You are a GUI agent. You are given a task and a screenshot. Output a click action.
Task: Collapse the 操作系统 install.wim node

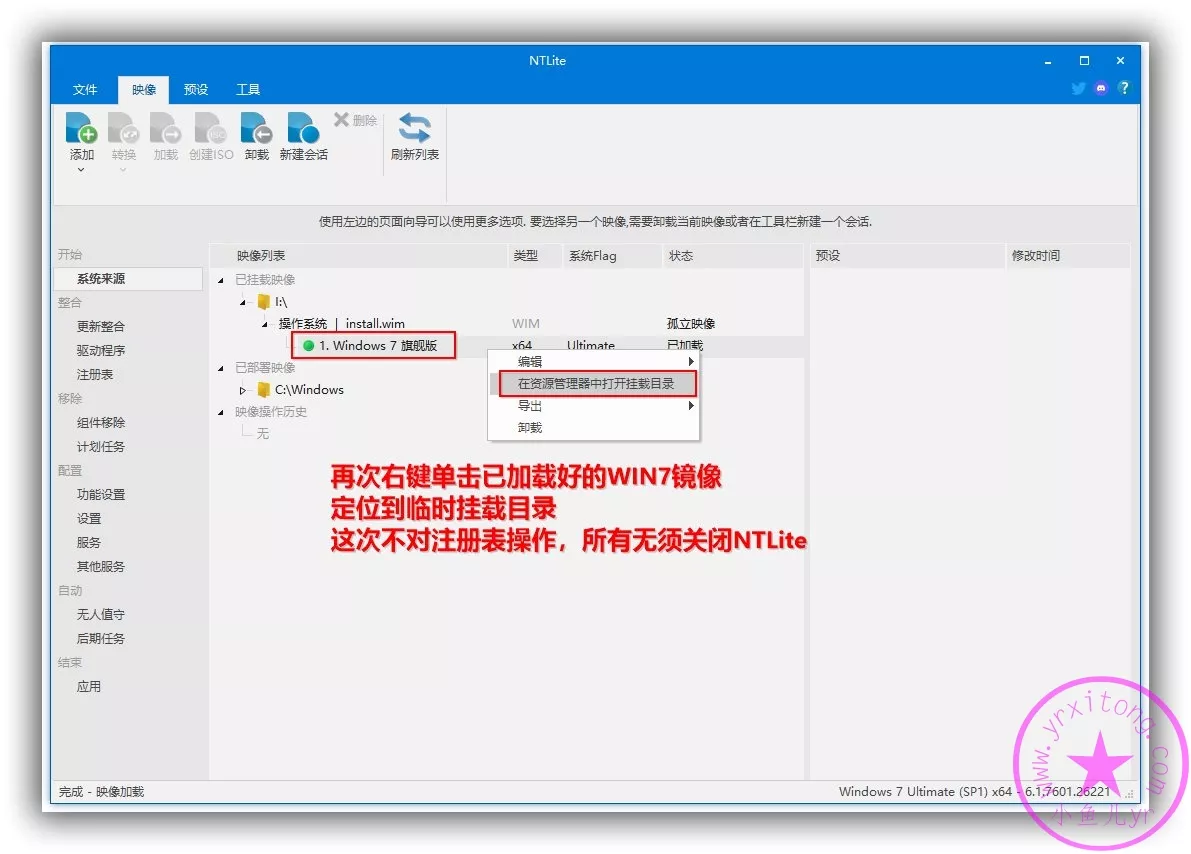coord(264,324)
